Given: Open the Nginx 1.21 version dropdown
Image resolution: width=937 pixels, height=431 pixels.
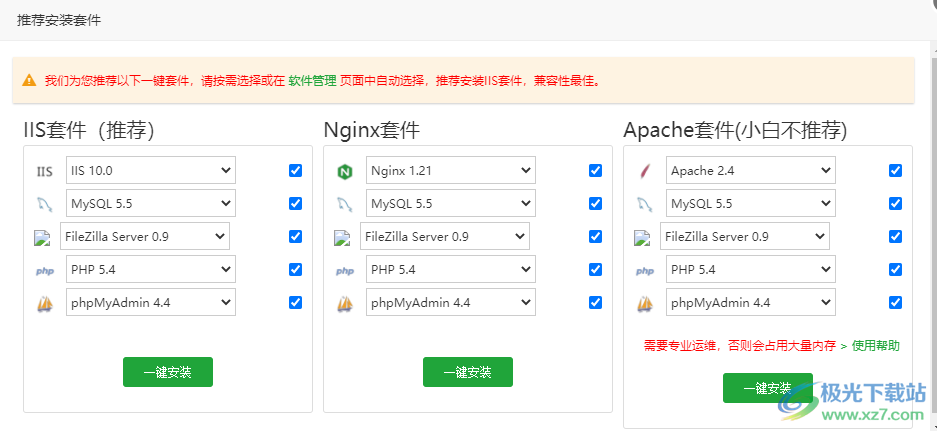Looking at the screenshot, I should pyautogui.click(x=451, y=170).
